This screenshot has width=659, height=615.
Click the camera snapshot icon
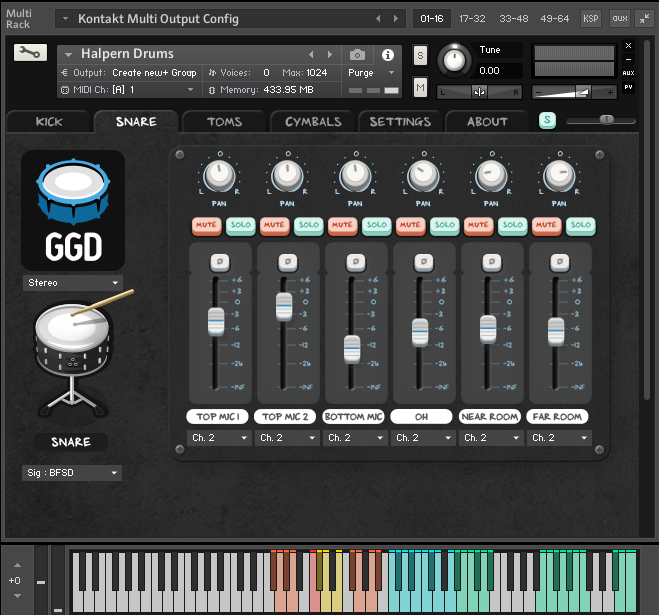[357, 54]
